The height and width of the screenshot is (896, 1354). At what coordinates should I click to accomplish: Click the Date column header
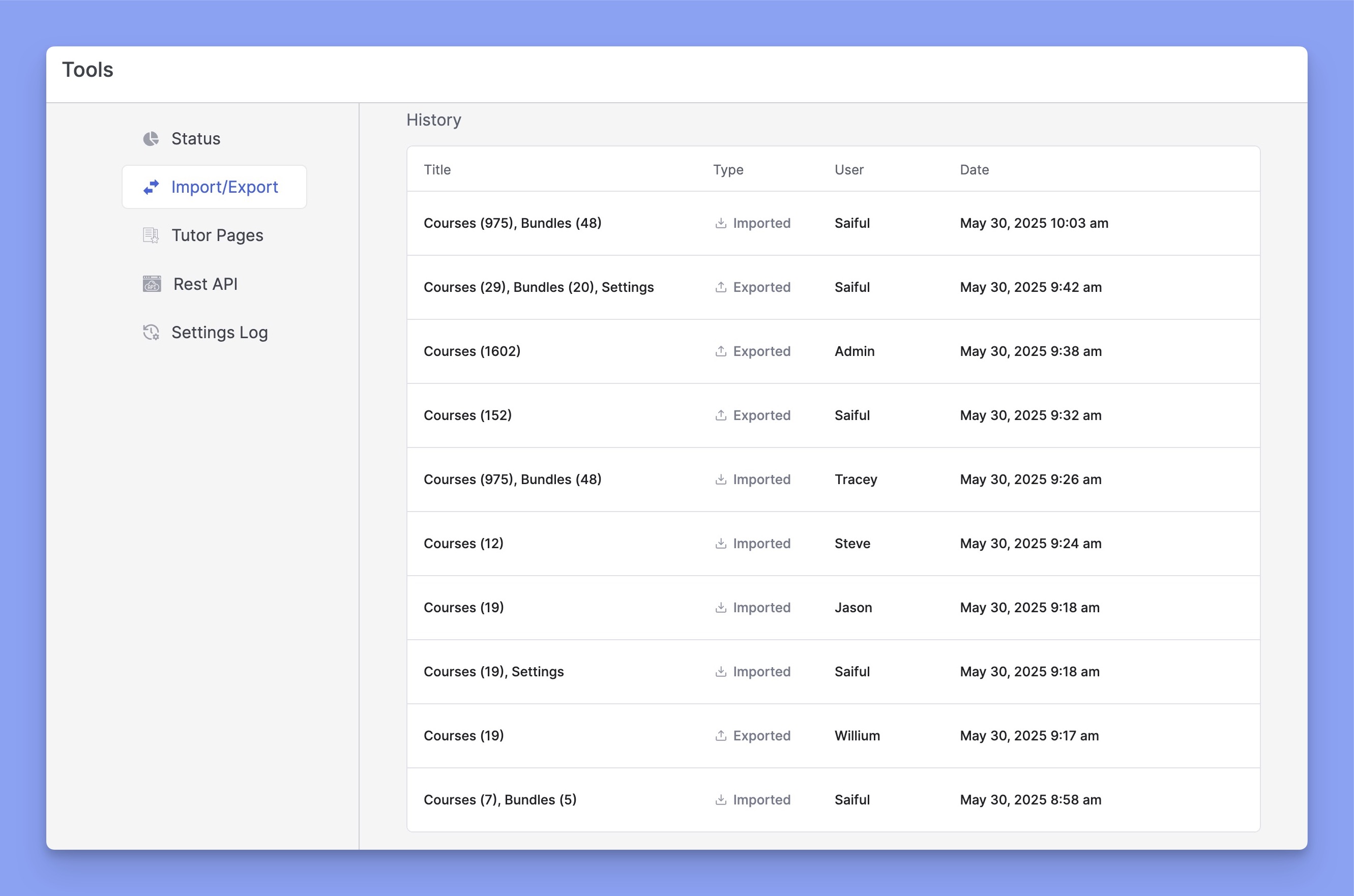pos(974,170)
